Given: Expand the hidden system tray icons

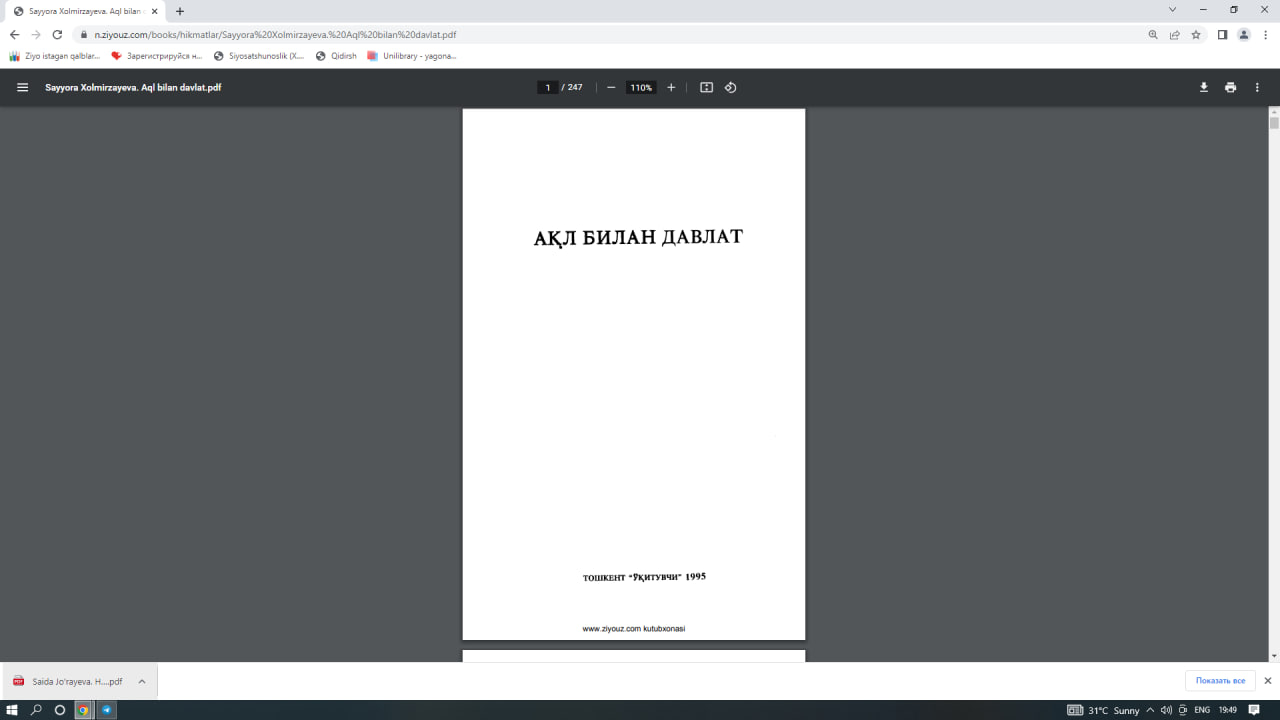Looking at the screenshot, I should (x=1149, y=710).
